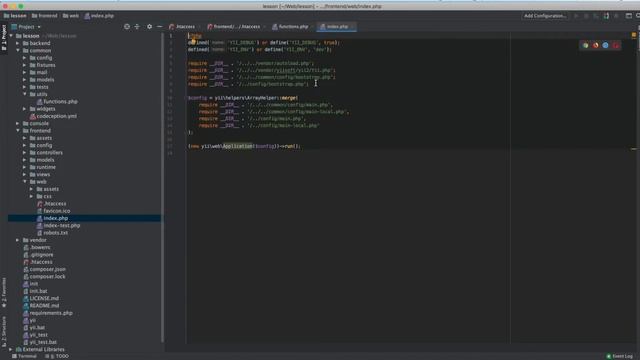640x360 pixels.
Task: Expand the controllers folder
Action: point(24,153)
